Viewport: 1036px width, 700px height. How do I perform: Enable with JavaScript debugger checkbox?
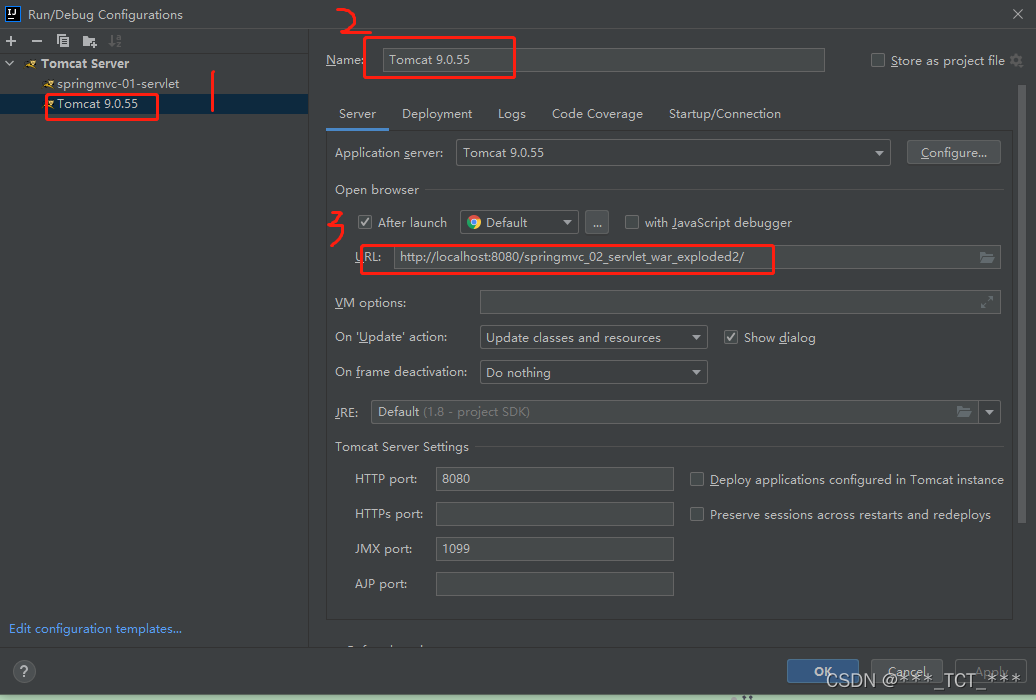click(x=632, y=222)
